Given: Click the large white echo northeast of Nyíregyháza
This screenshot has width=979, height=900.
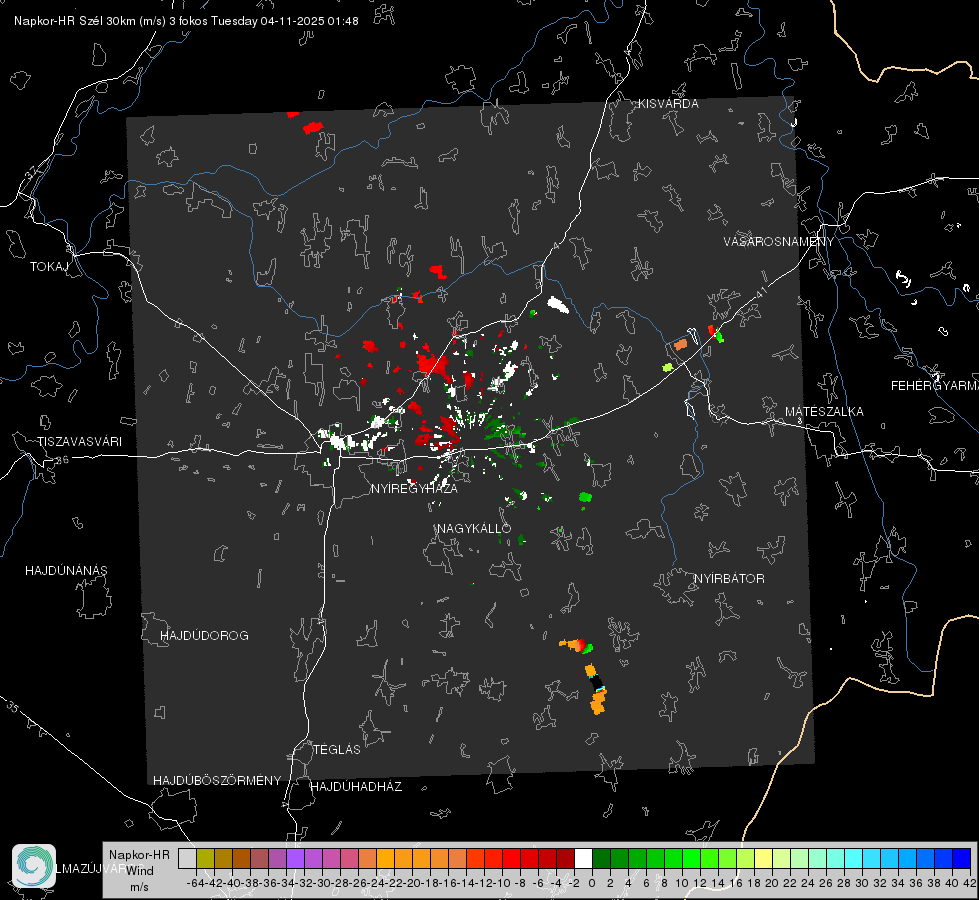Looking at the screenshot, I should coord(558,305).
